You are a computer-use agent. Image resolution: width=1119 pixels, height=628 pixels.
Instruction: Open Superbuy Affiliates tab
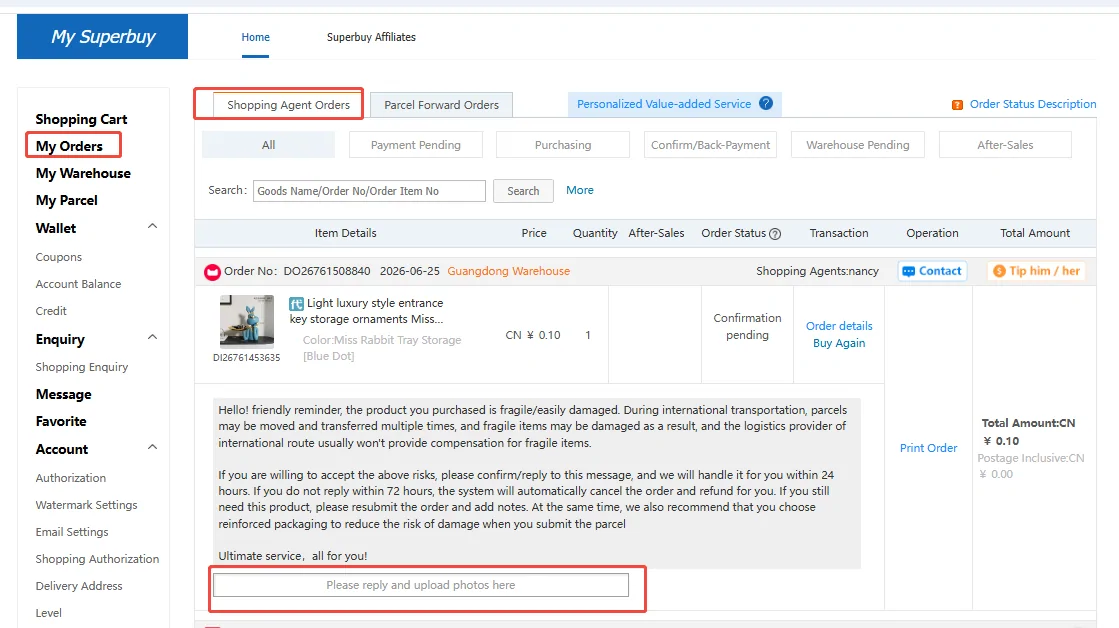(371, 37)
